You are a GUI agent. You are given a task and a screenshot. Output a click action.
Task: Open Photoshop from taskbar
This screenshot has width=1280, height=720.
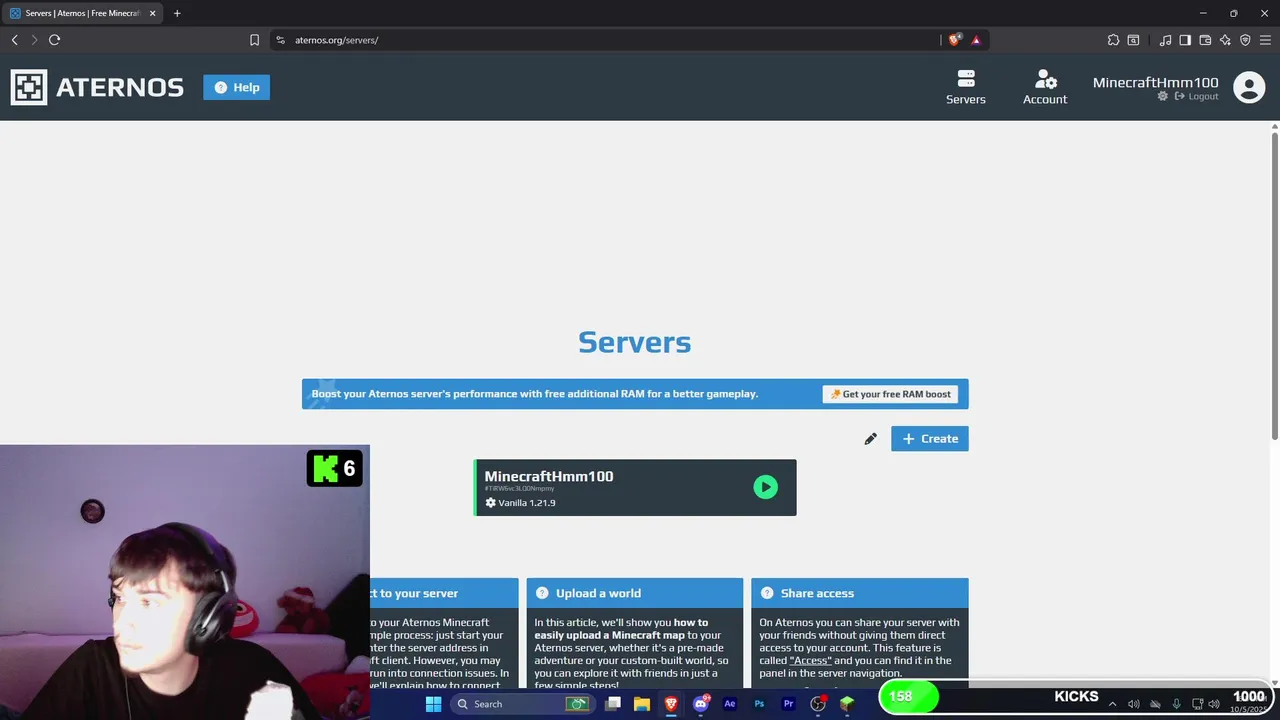tap(759, 704)
